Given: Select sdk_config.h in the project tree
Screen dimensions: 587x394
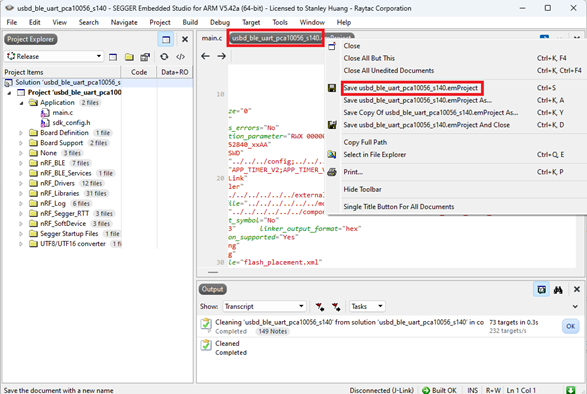Looking at the screenshot, I should pyautogui.click(x=71, y=123).
